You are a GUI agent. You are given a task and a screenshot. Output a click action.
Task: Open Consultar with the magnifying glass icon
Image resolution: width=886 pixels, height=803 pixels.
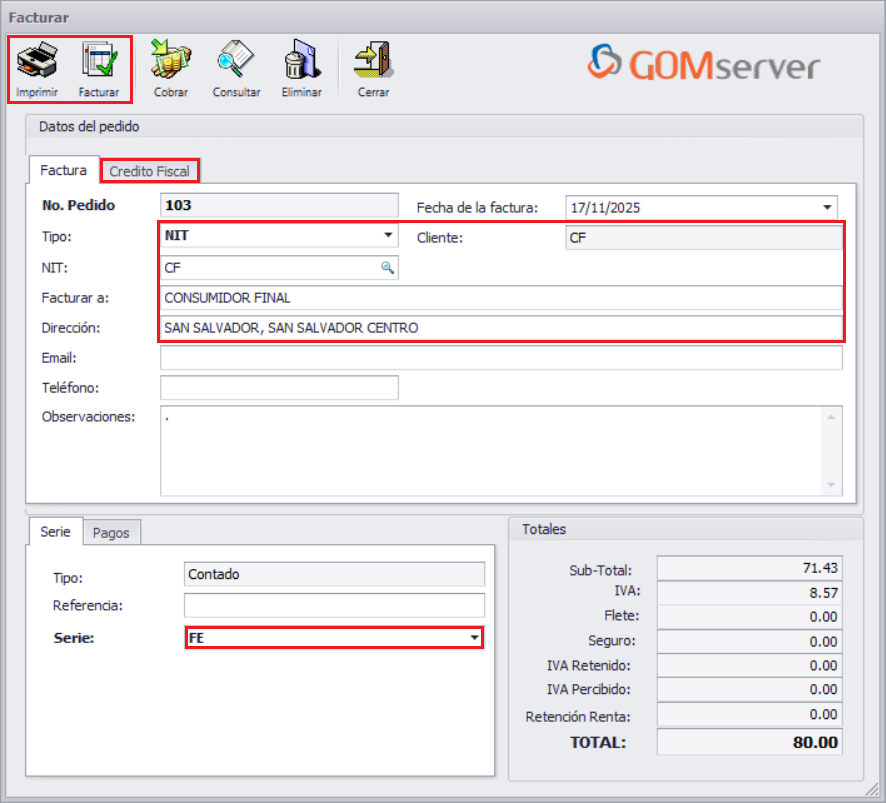click(x=236, y=60)
